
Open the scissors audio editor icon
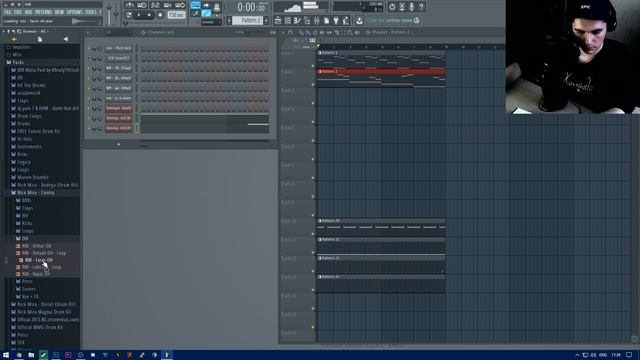click(402, 7)
